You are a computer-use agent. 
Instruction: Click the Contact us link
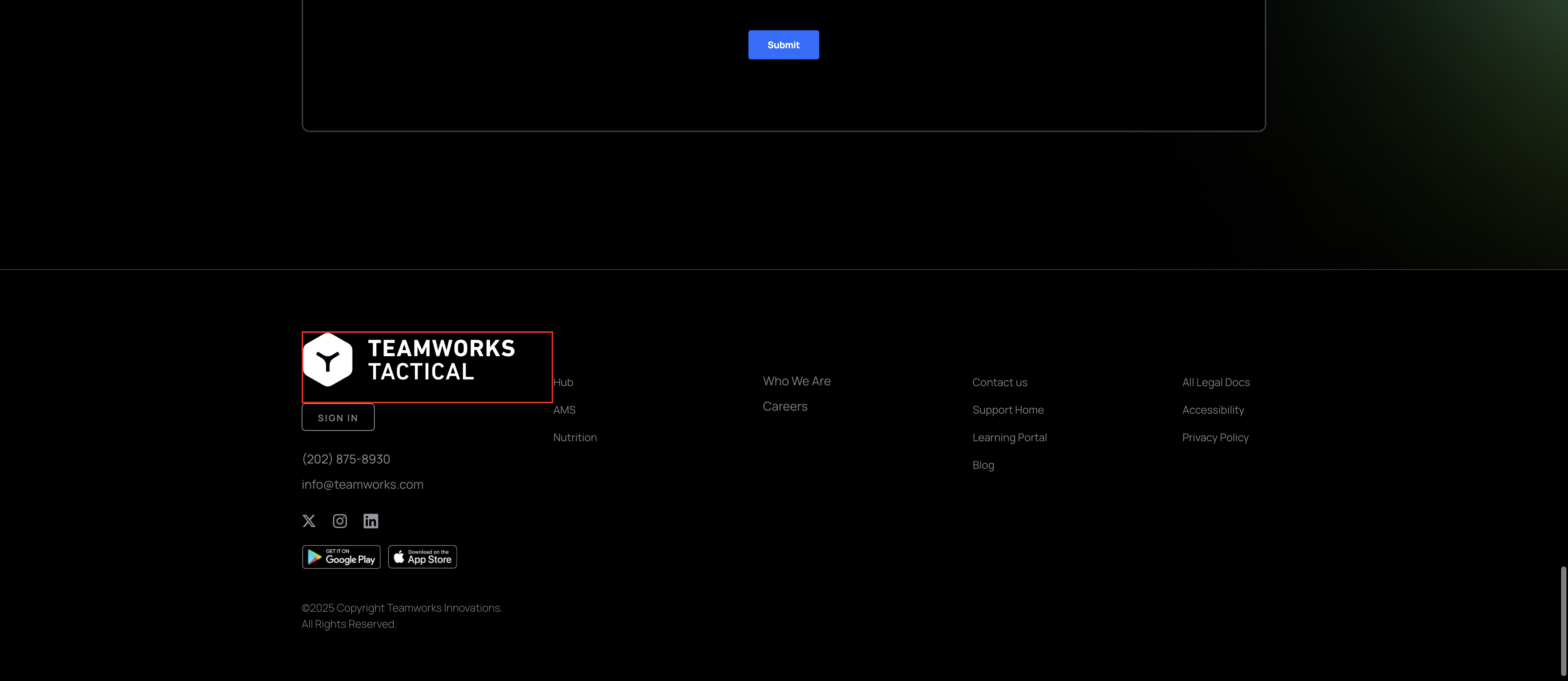tap(1000, 383)
